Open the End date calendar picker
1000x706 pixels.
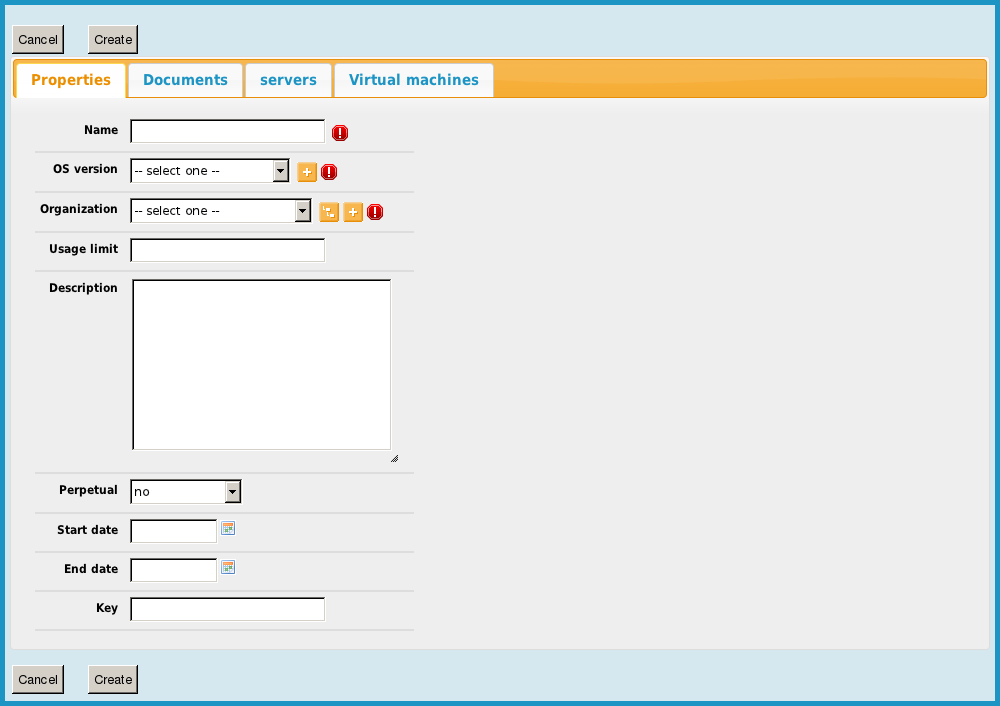[228, 567]
